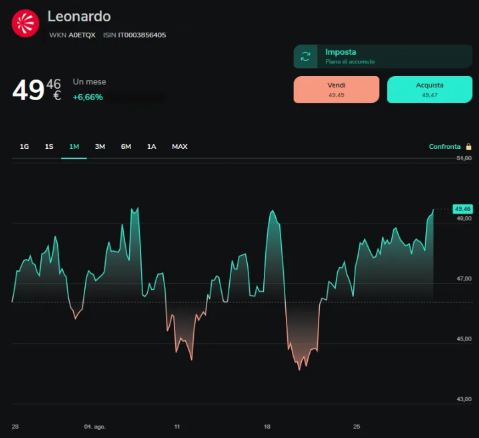Click the WKN code A0ETQX

coord(82,35)
